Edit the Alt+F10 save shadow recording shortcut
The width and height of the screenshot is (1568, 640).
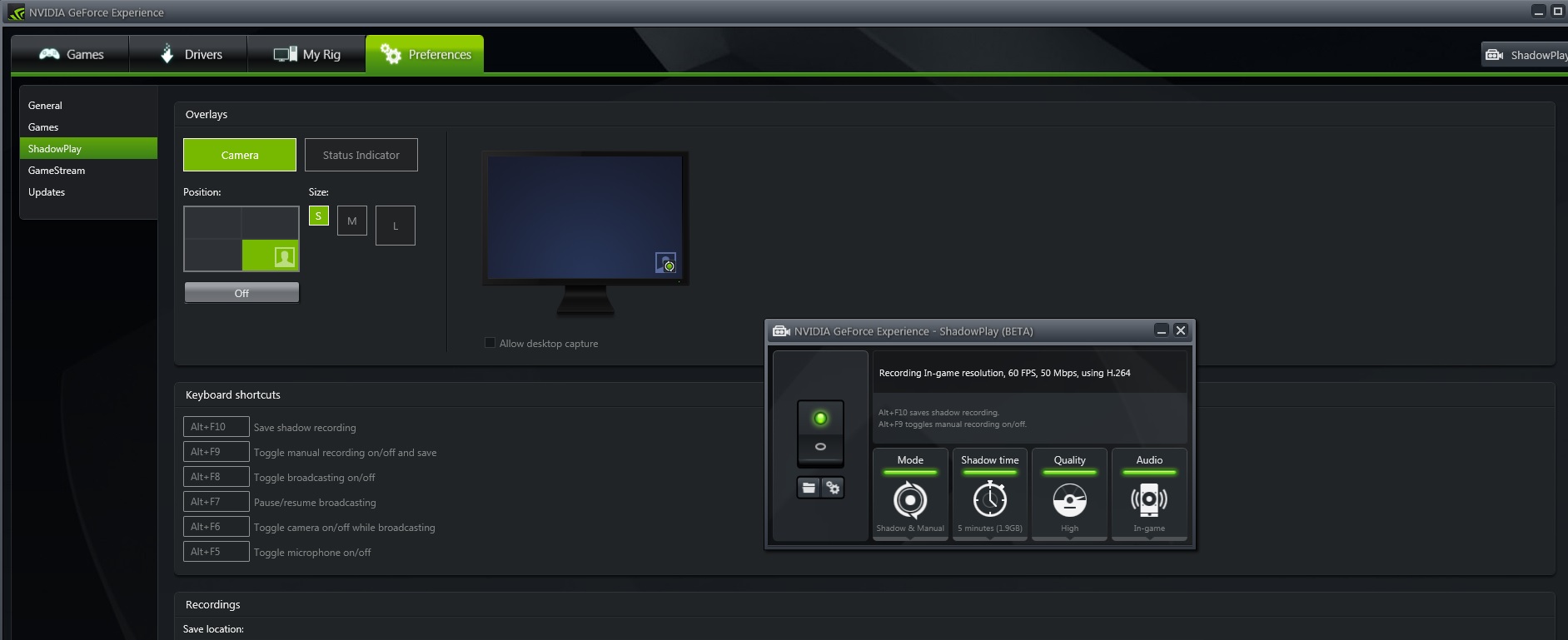click(217, 427)
